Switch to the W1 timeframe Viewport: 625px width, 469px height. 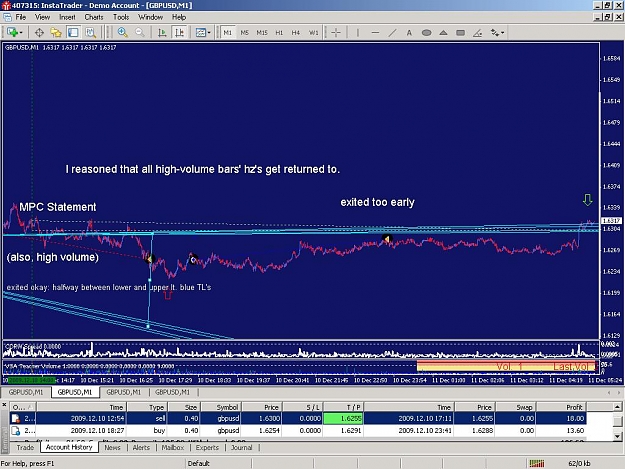click(x=314, y=33)
